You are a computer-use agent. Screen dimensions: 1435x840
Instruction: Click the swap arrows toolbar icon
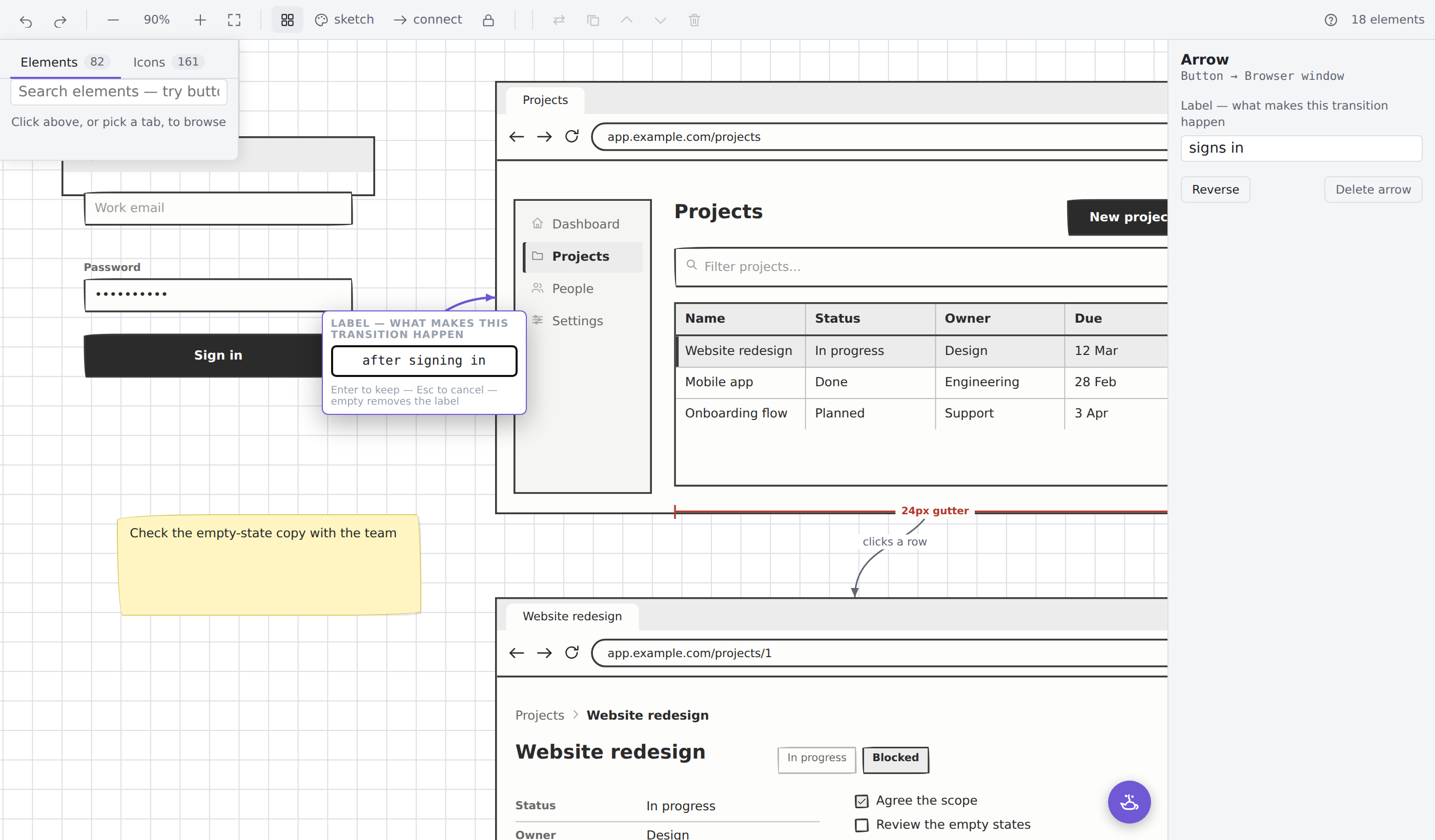coord(559,20)
